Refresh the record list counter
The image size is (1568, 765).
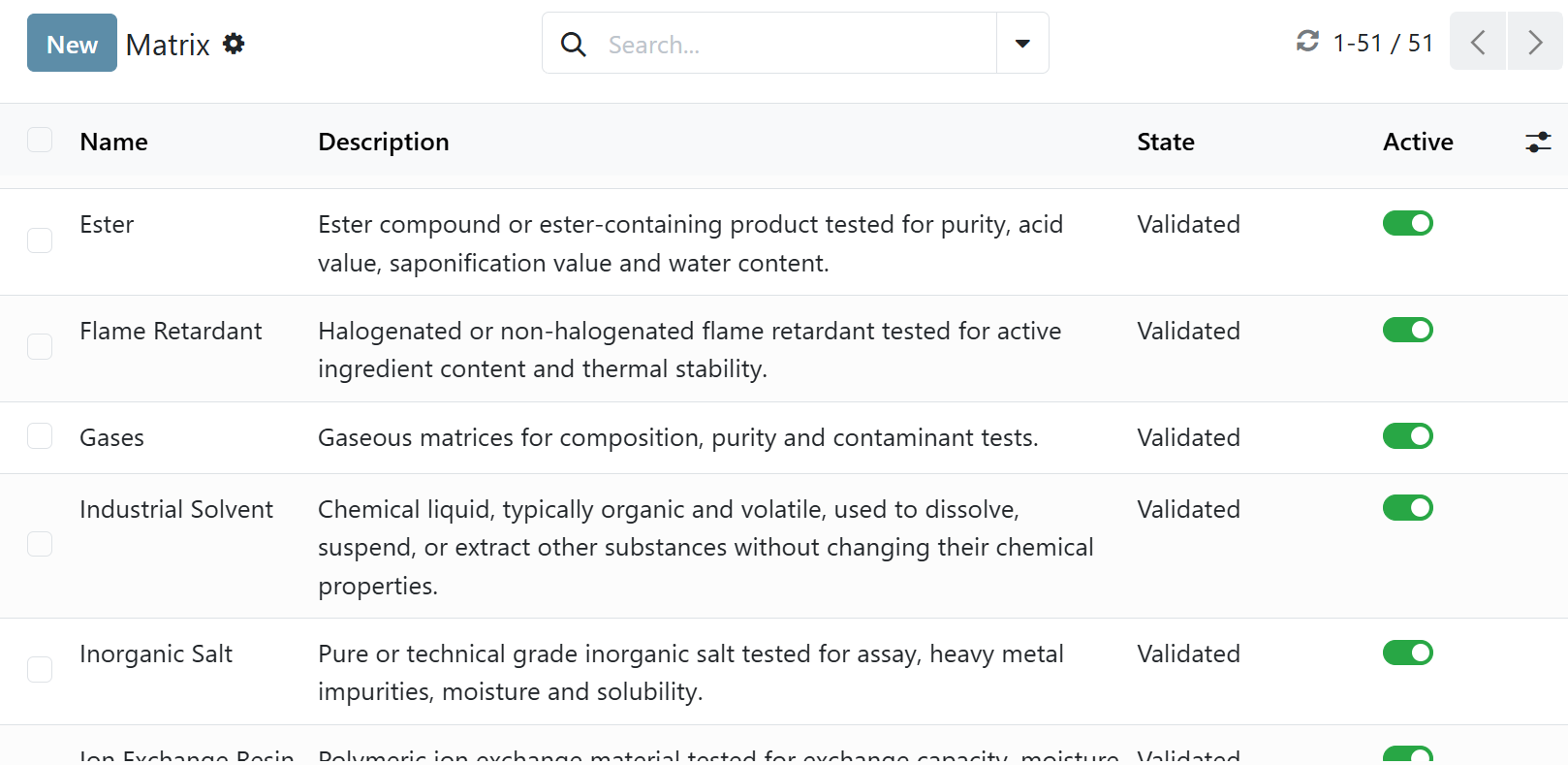pyautogui.click(x=1307, y=42)
